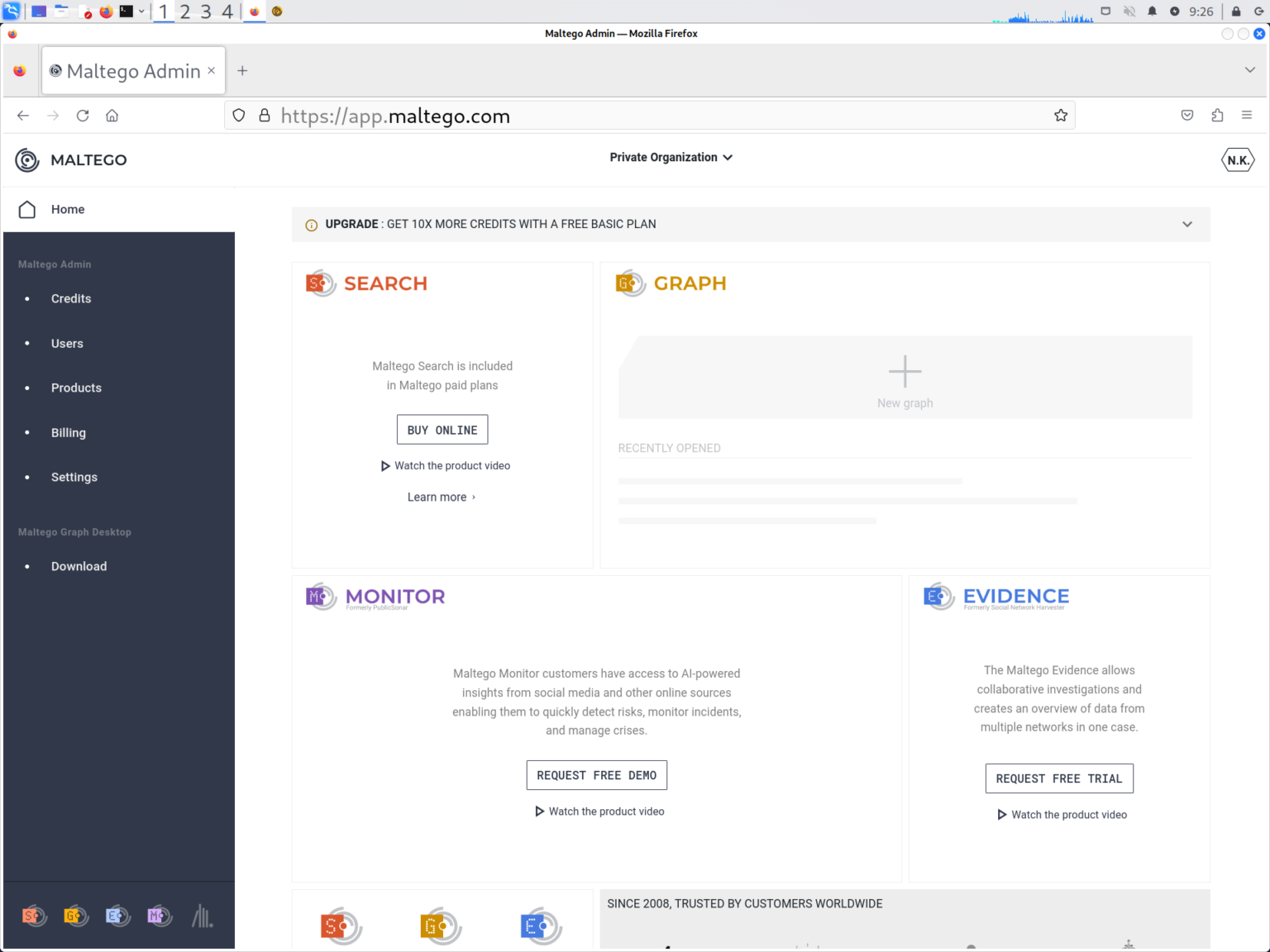Screen dimensions: 1270x952
Task: Open the Learn more link under Search
Action: click(442, 497)
